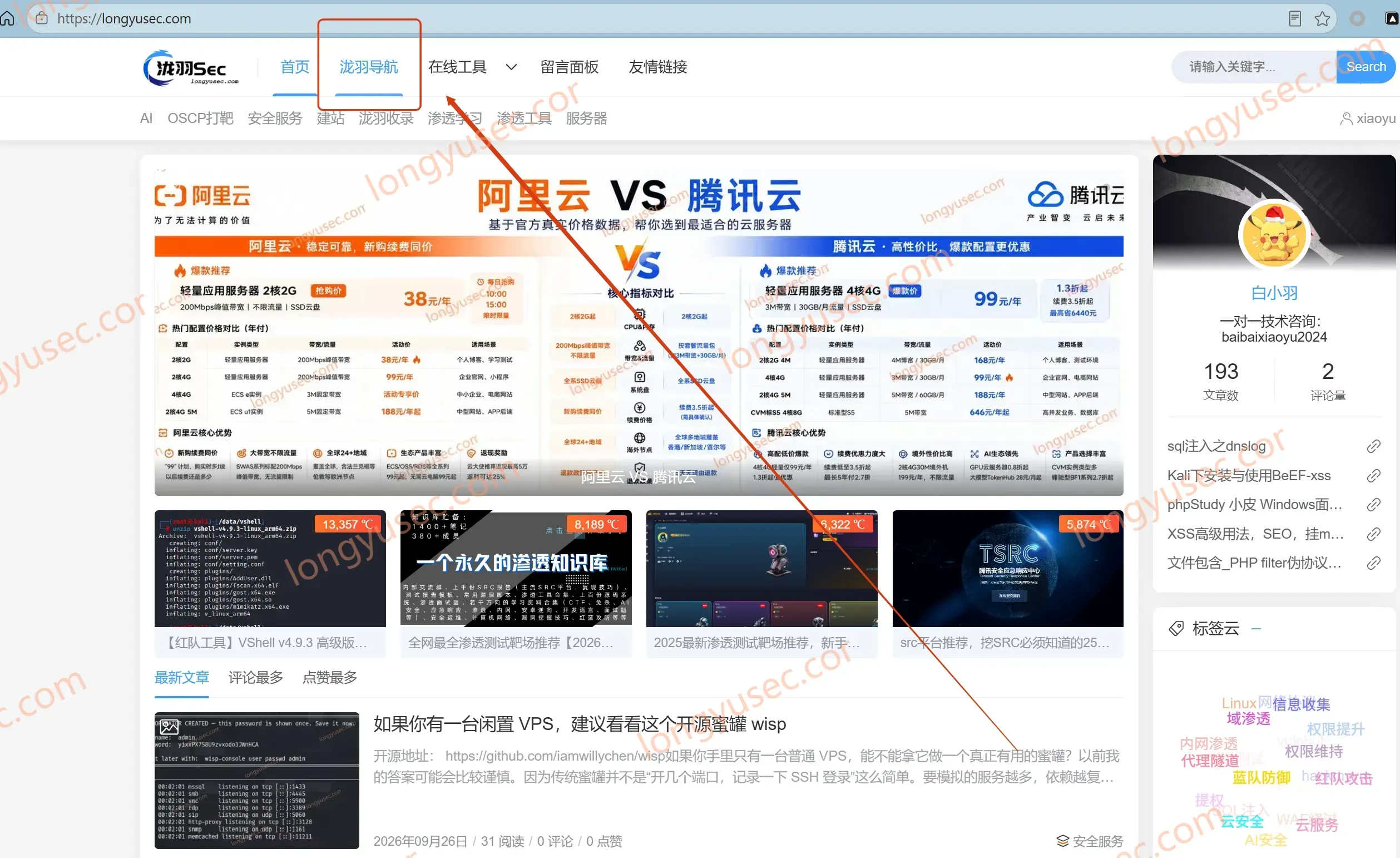The image size is (1400, 858).
Task: Open the 渗透工具 category link
Action: click(524, 118)
